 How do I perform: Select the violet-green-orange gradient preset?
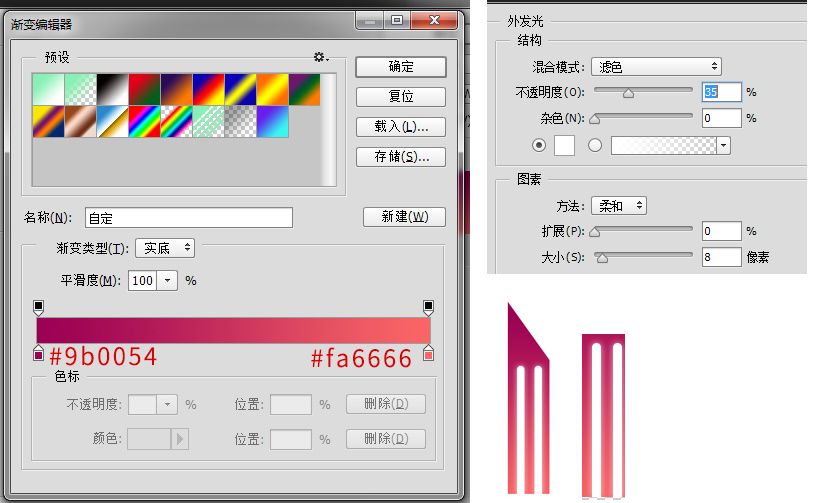click(304, 89)
